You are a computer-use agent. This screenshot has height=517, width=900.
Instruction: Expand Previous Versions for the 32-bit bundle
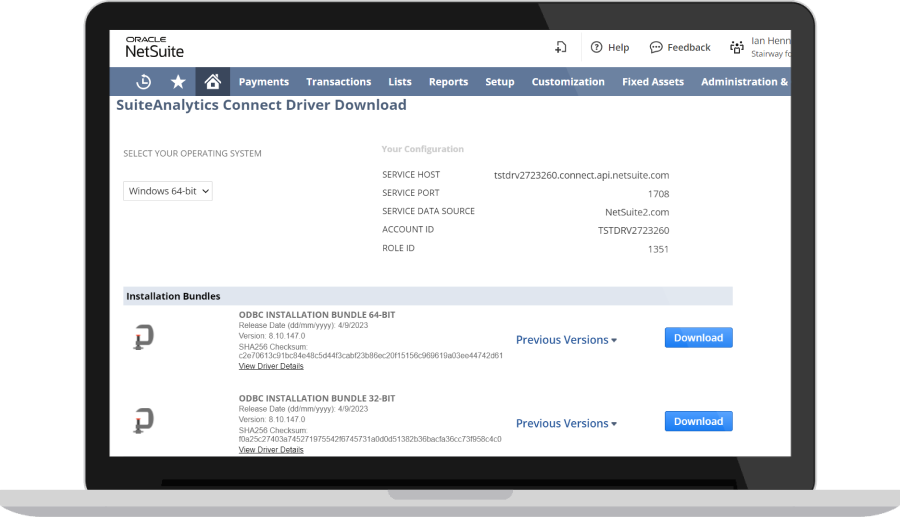[x=567, y=423]
